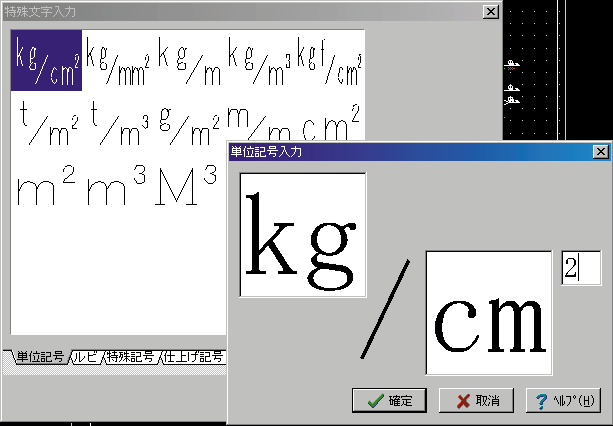Open the ルビ tab

[x=86, y=357]
